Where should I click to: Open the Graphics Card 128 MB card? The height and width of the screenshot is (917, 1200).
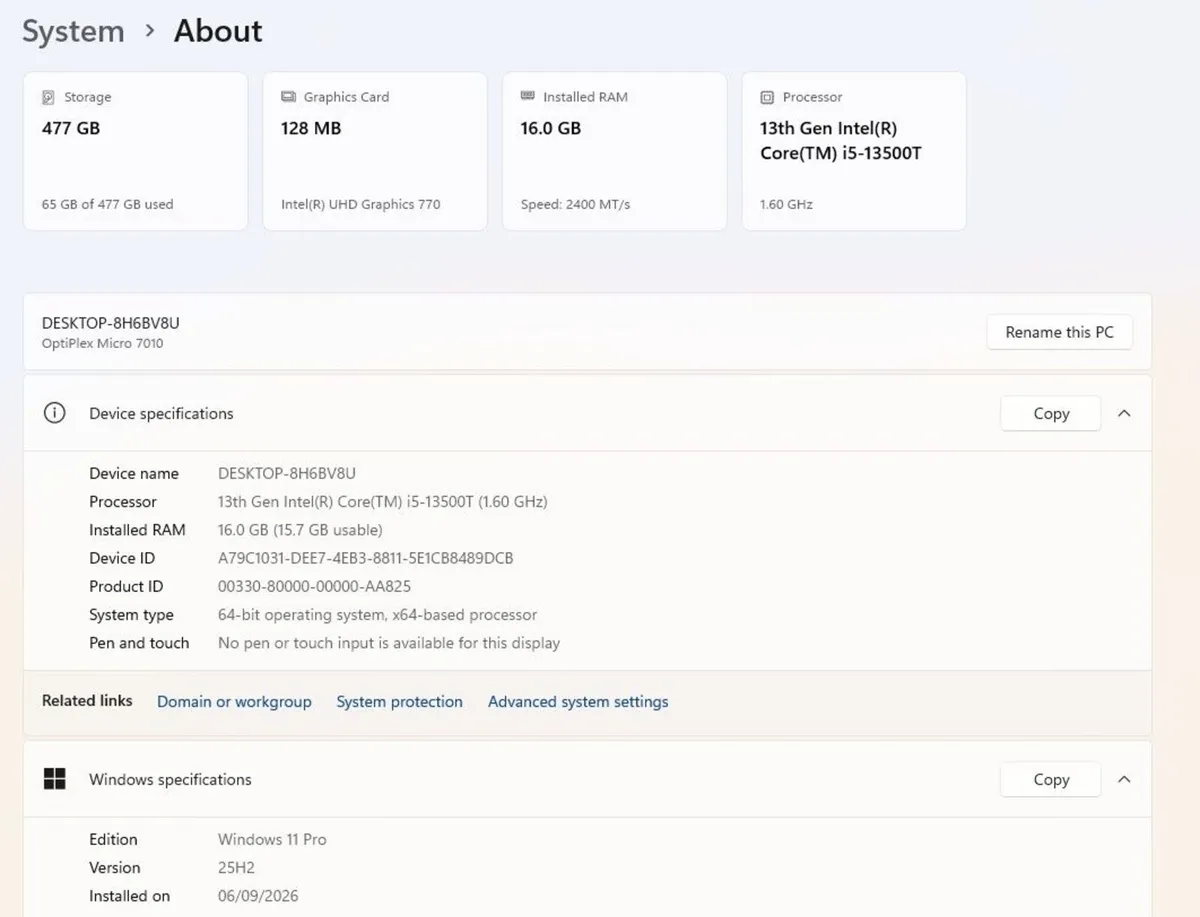coord(375,151)
